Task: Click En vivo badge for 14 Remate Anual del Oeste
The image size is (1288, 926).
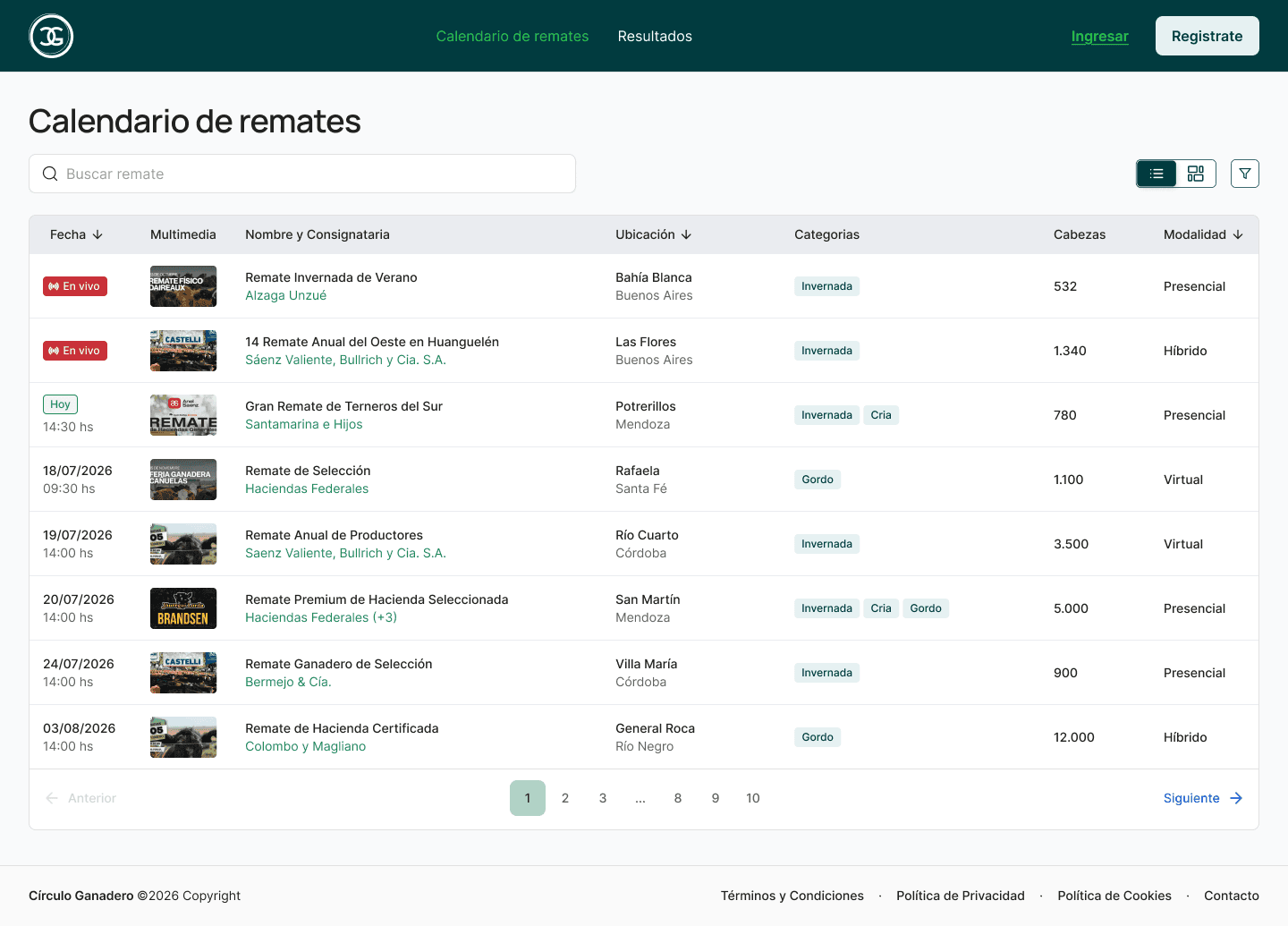Action: [75, 351]
